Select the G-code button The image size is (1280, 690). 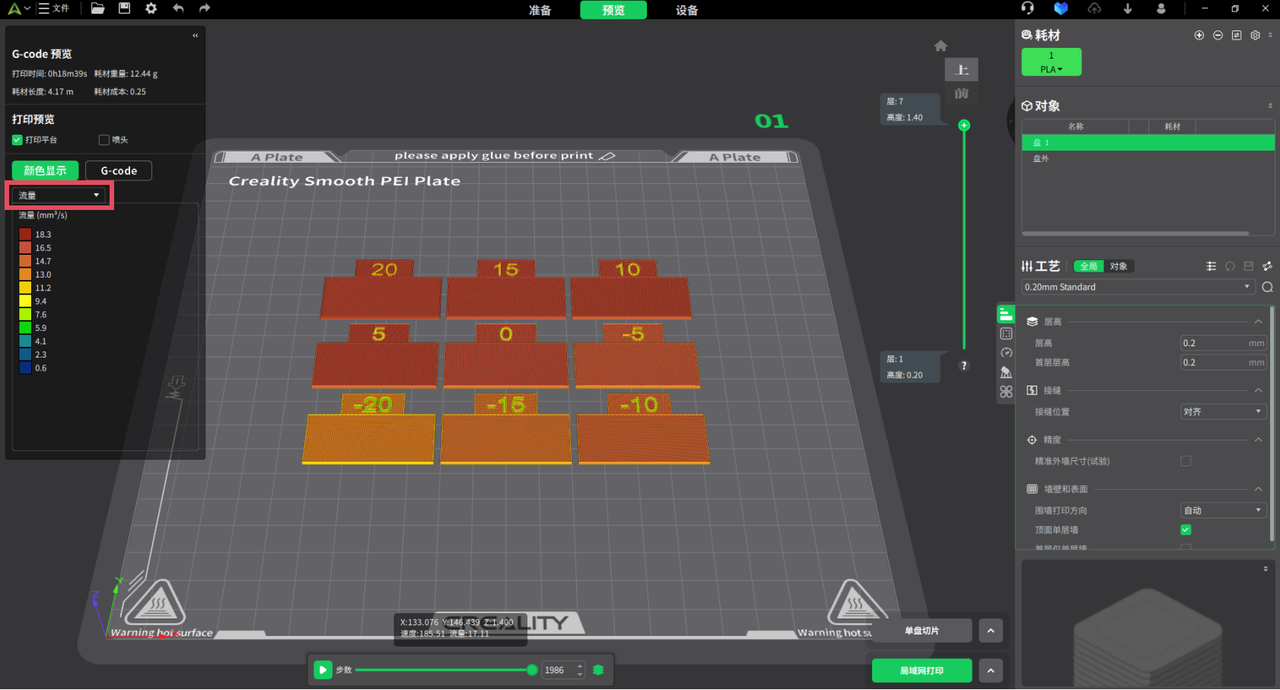(118, 170)
